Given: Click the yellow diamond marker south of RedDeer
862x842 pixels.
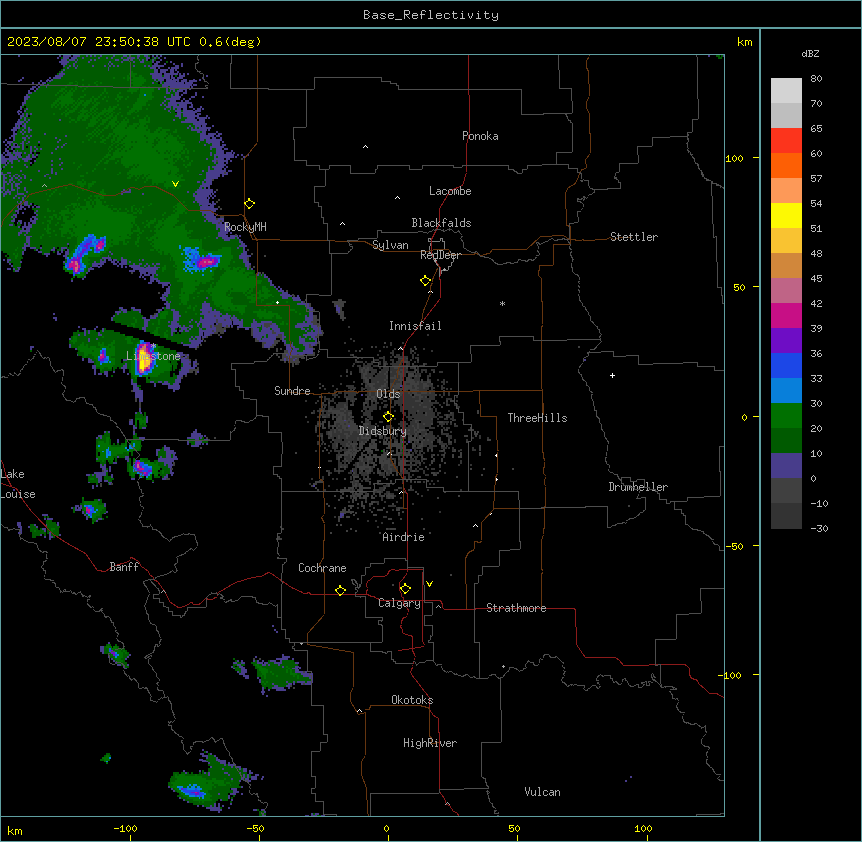Looking at the screenshot, I should [426, 281].
